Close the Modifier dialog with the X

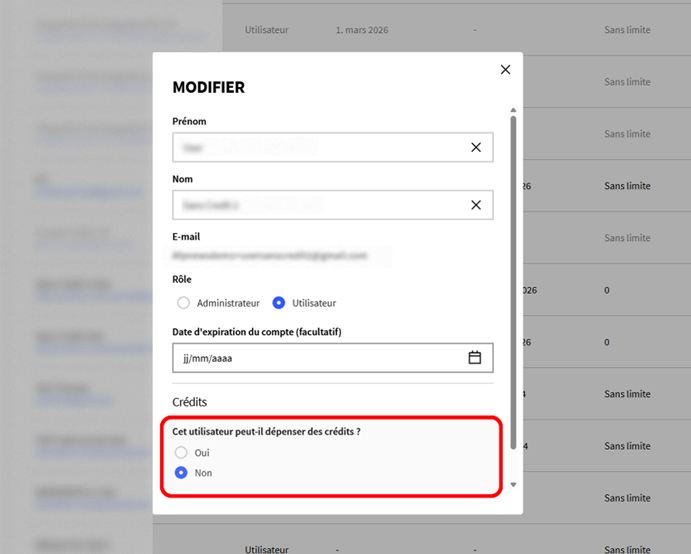505,70
